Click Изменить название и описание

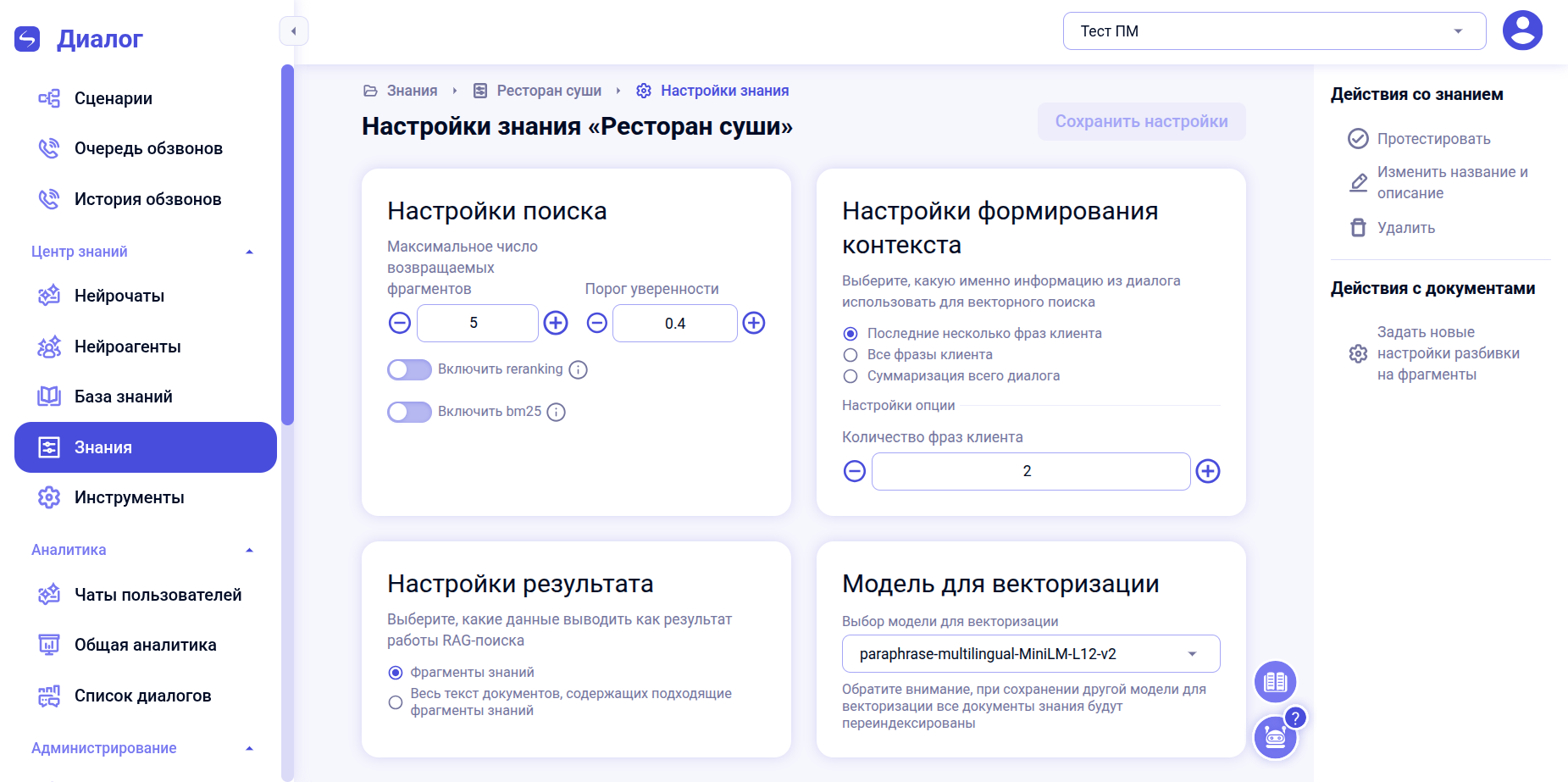[1440, 183]
